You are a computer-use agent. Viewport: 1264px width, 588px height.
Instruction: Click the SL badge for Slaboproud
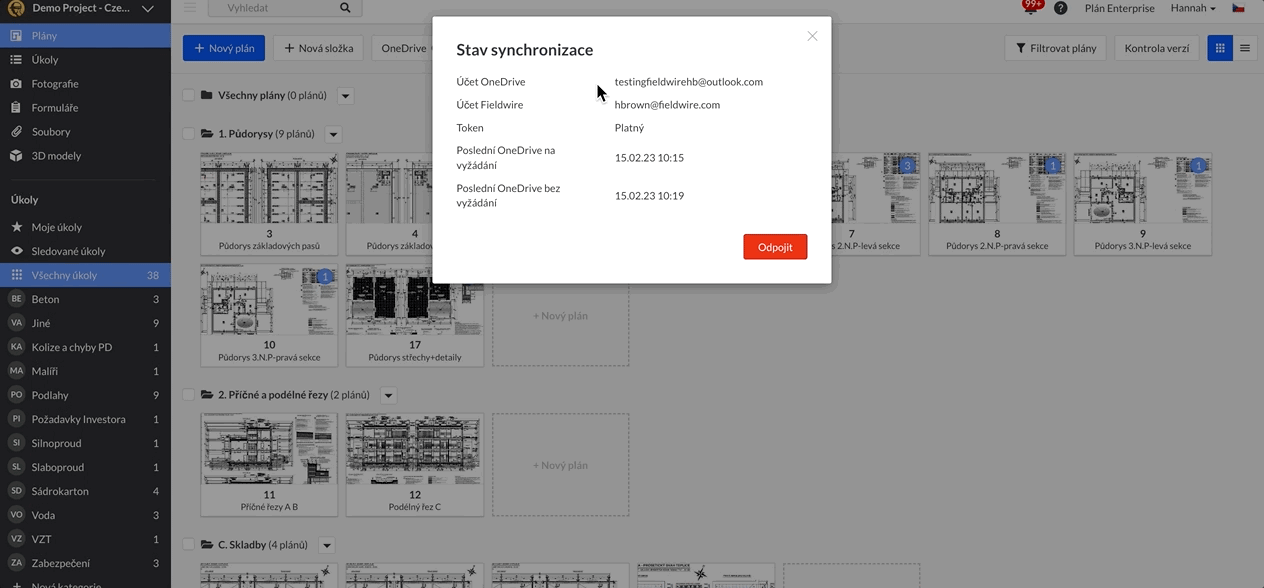coord(16,467)
